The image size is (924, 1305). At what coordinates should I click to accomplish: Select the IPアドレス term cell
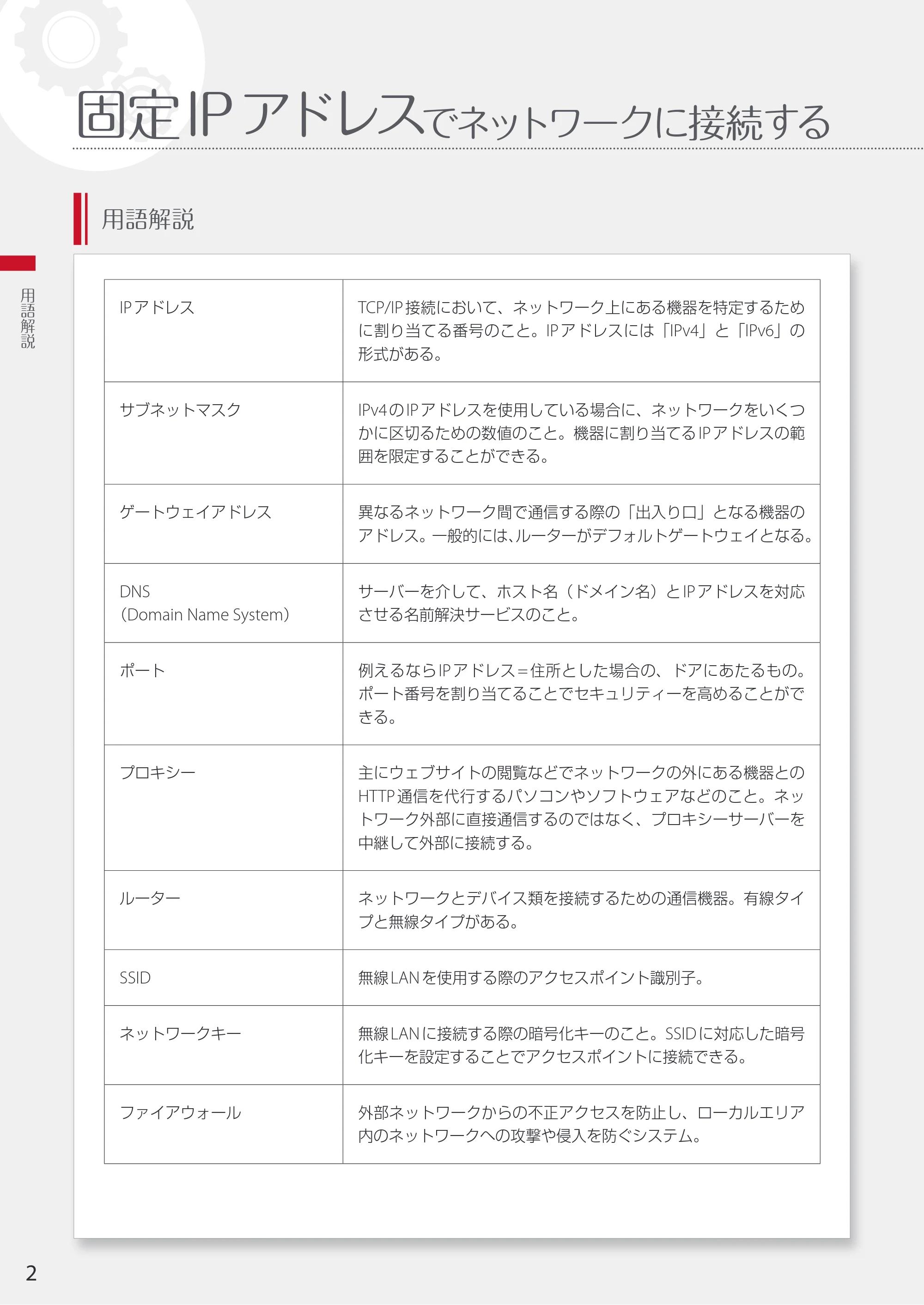[x=224, y=330]
